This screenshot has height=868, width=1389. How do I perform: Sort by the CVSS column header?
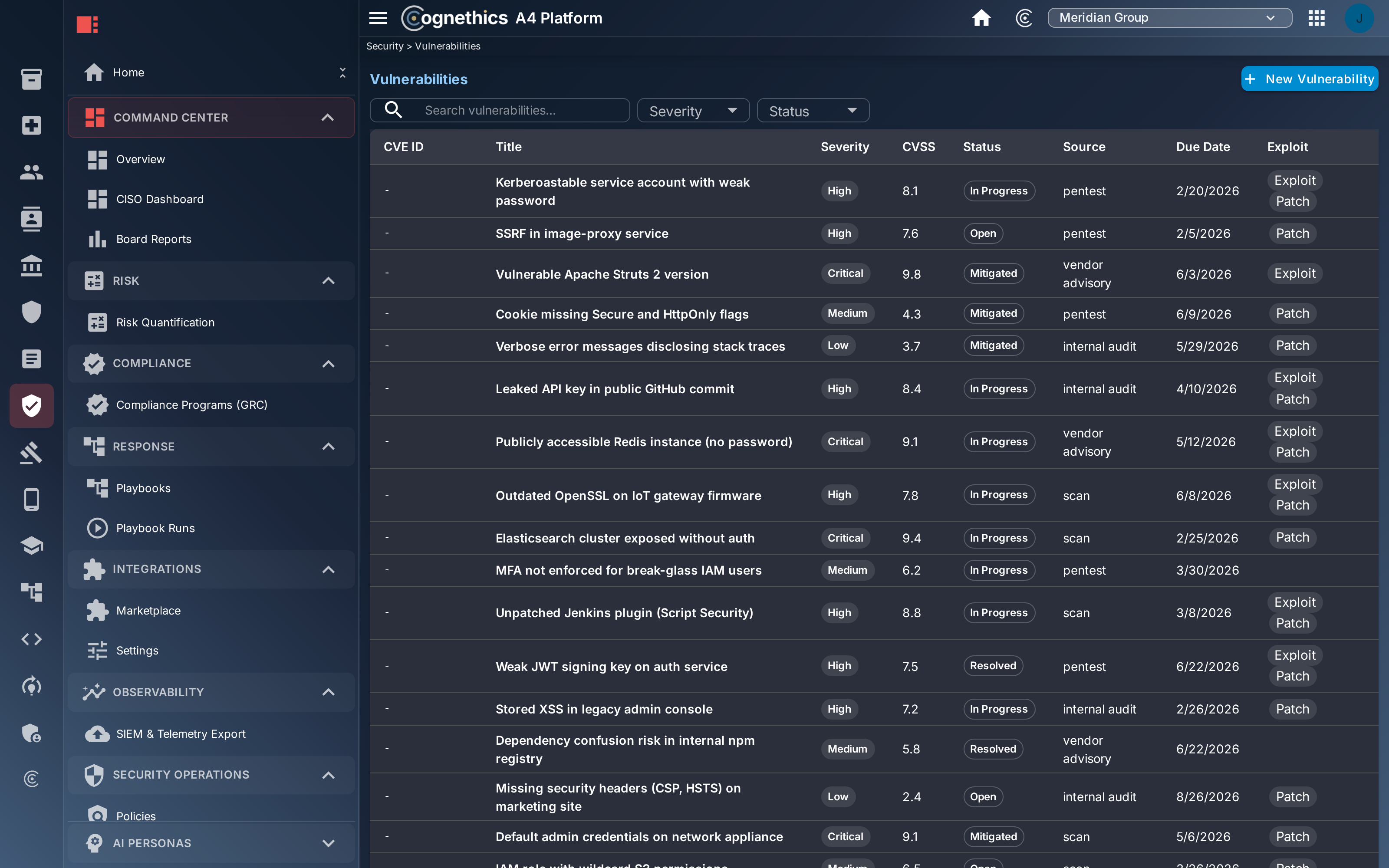918,146
